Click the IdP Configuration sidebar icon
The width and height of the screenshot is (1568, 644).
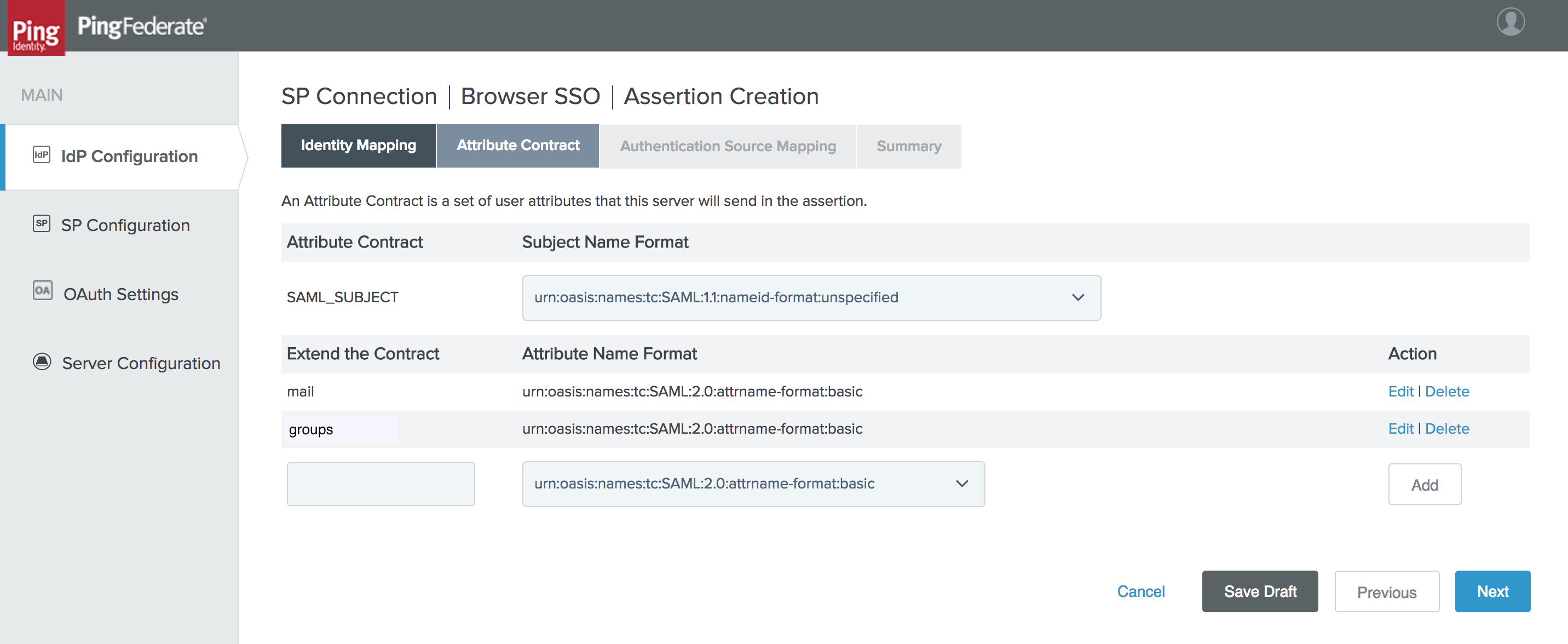click(x=42, y=154)
